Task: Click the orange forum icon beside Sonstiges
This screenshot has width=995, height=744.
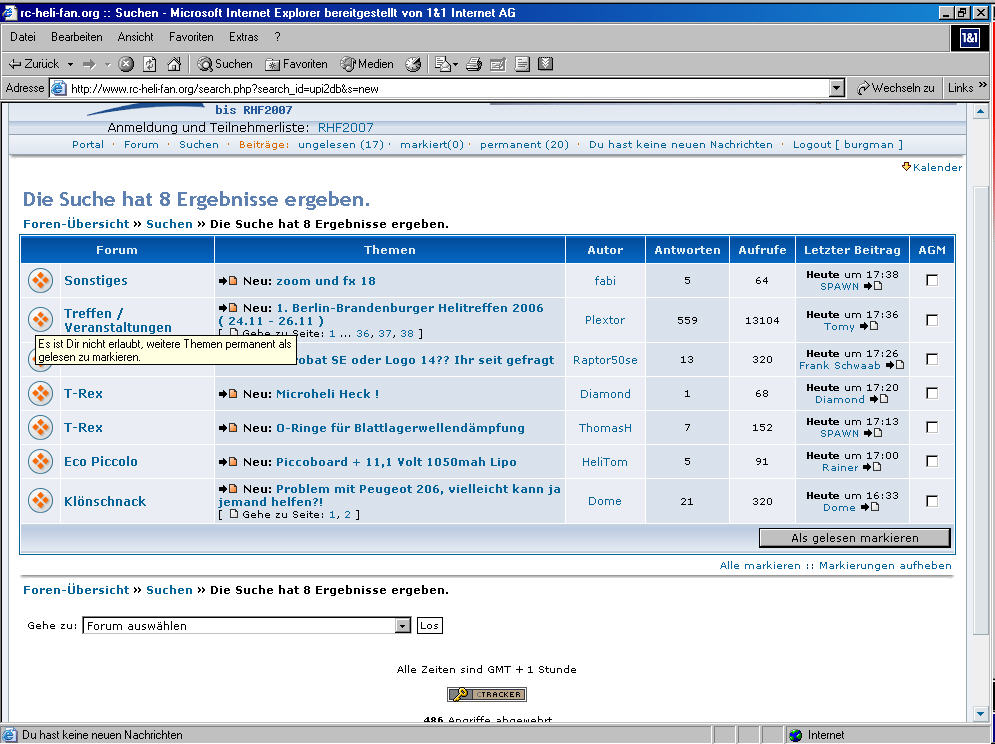Action: click(41, 280)
